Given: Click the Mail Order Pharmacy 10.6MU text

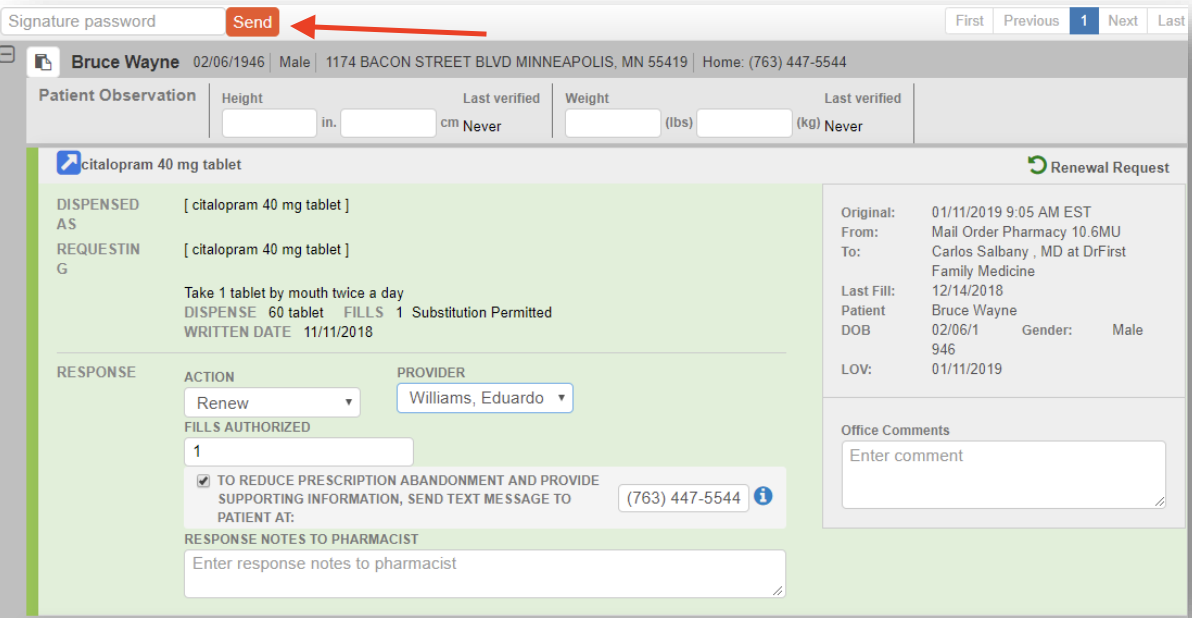Looking at the screenshot, I should pos(1026,232).
